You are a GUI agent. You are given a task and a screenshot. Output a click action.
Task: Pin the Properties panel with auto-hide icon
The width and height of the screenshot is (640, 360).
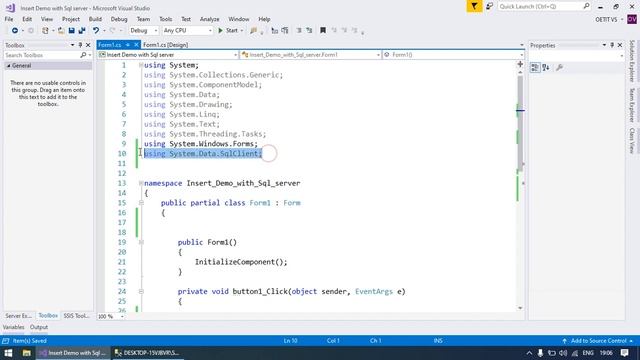pos(612,45)
